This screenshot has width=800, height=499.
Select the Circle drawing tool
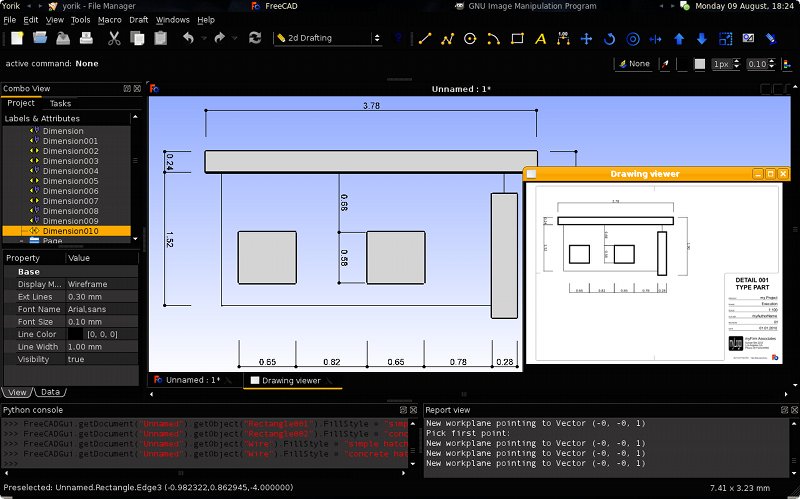tap(470, 39)
